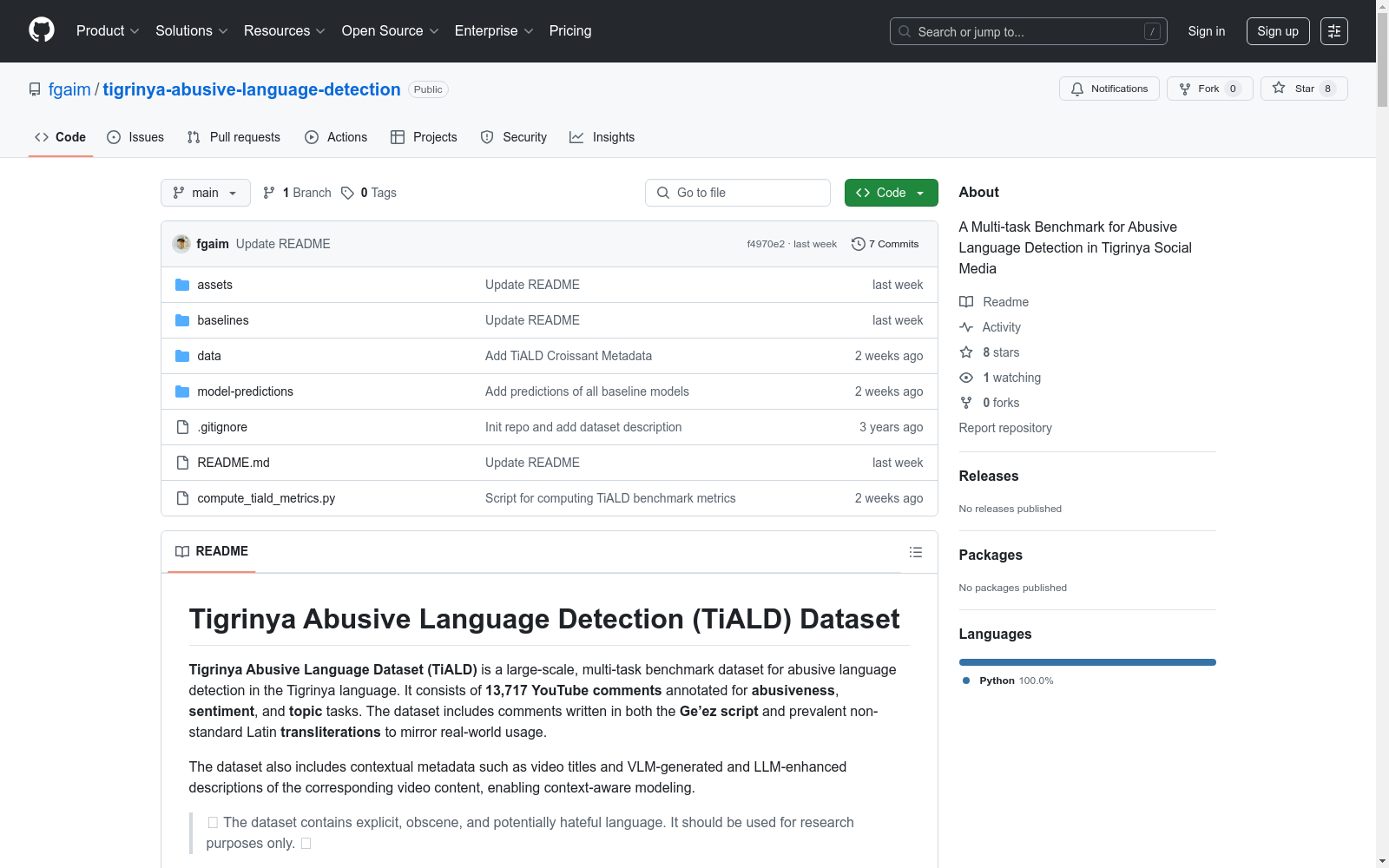Screen dimensions: 1389x868
Task: Open the main branch selector dropdown
Action: (x=206, y=193)
